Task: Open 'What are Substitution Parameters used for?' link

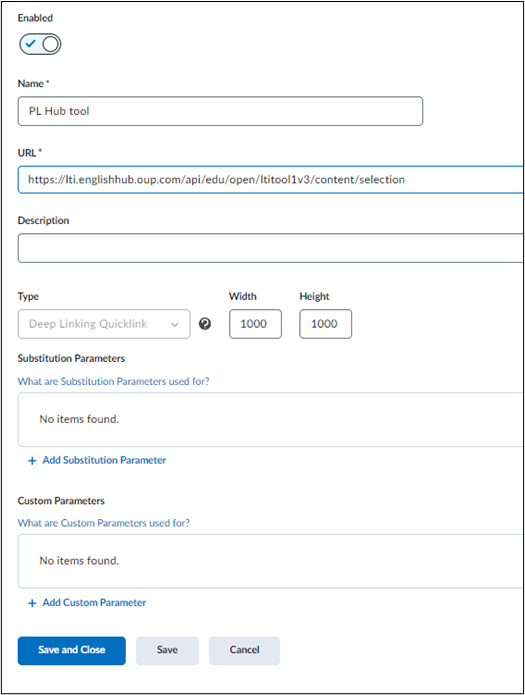Action: (x=114, y=382)
